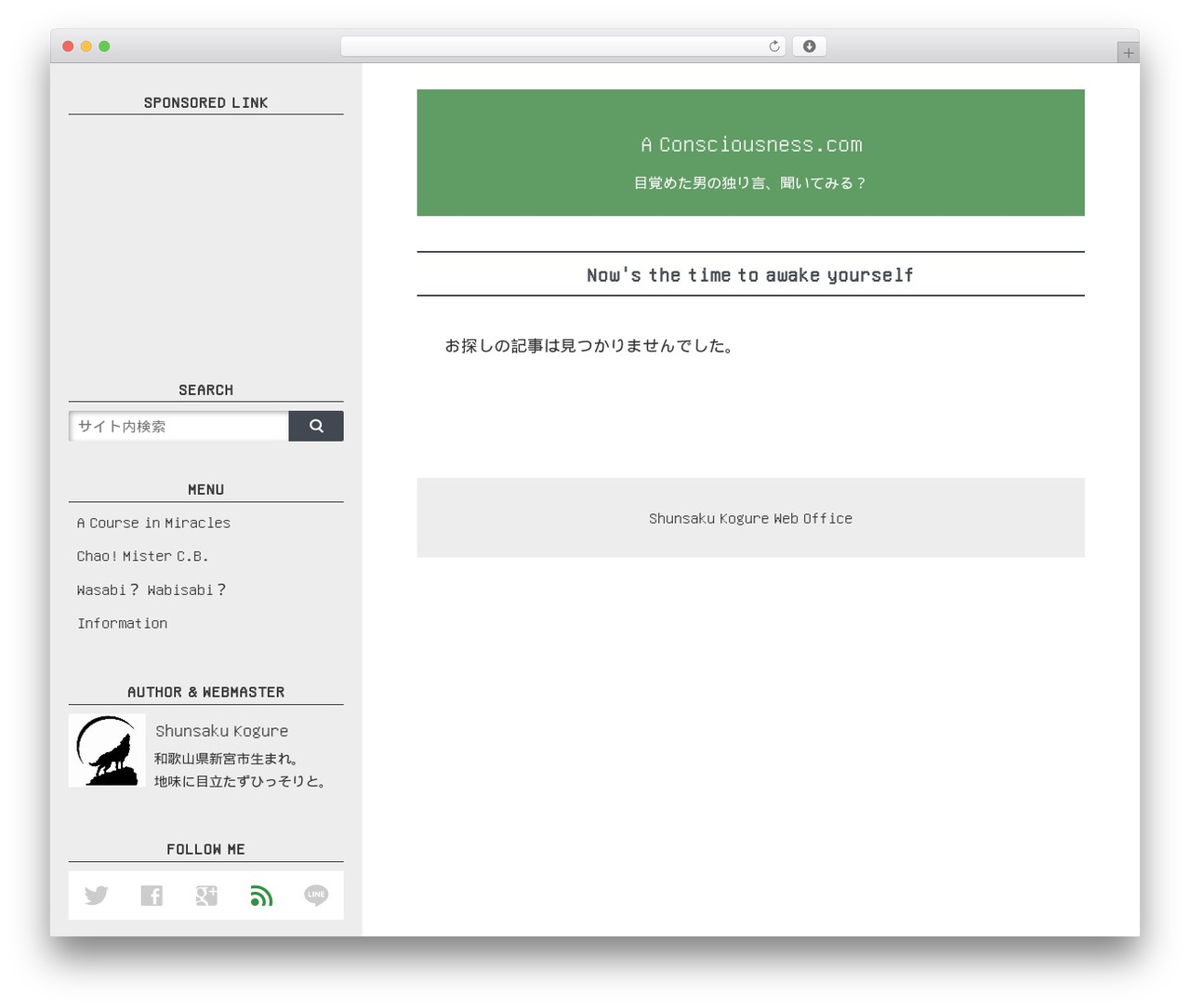Click the 目覚めた男の独り言 tagline text

click(x=750, y=183)
